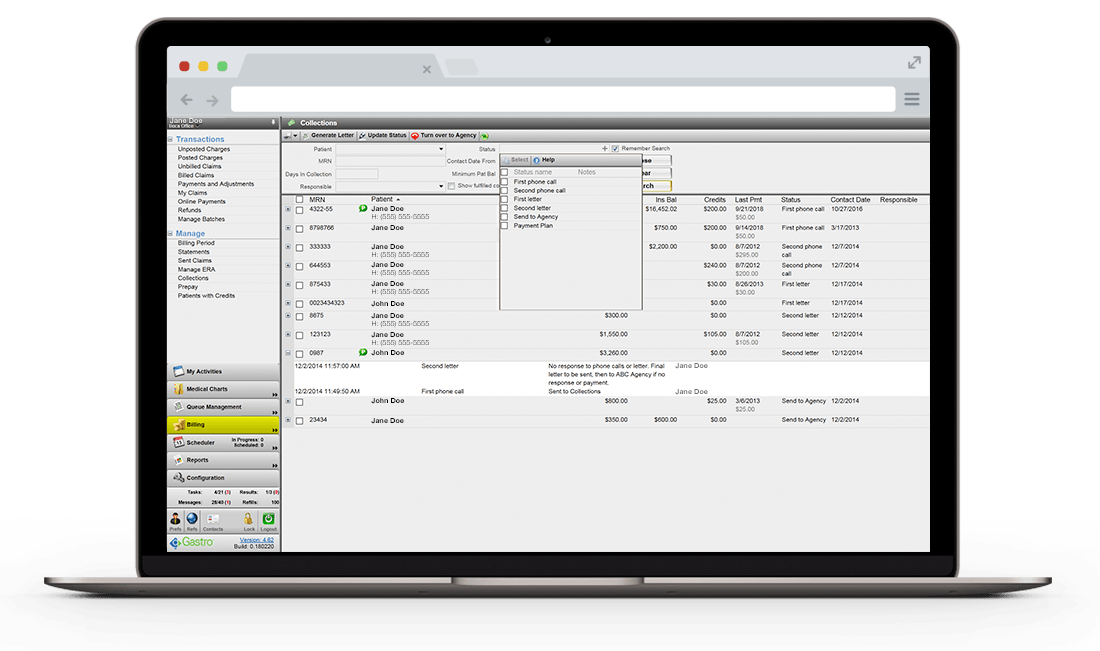Image resolution: width=1100 pixels, height=651 pixels.
Task: Open the Refs globe icon
Action: [x=191, y=519]
